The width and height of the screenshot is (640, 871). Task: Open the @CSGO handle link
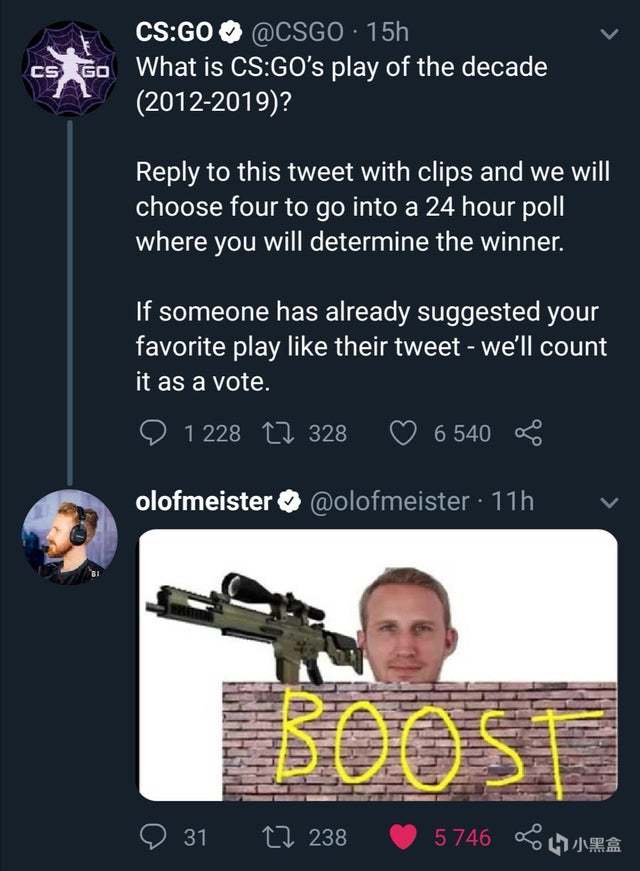point(301,32)
